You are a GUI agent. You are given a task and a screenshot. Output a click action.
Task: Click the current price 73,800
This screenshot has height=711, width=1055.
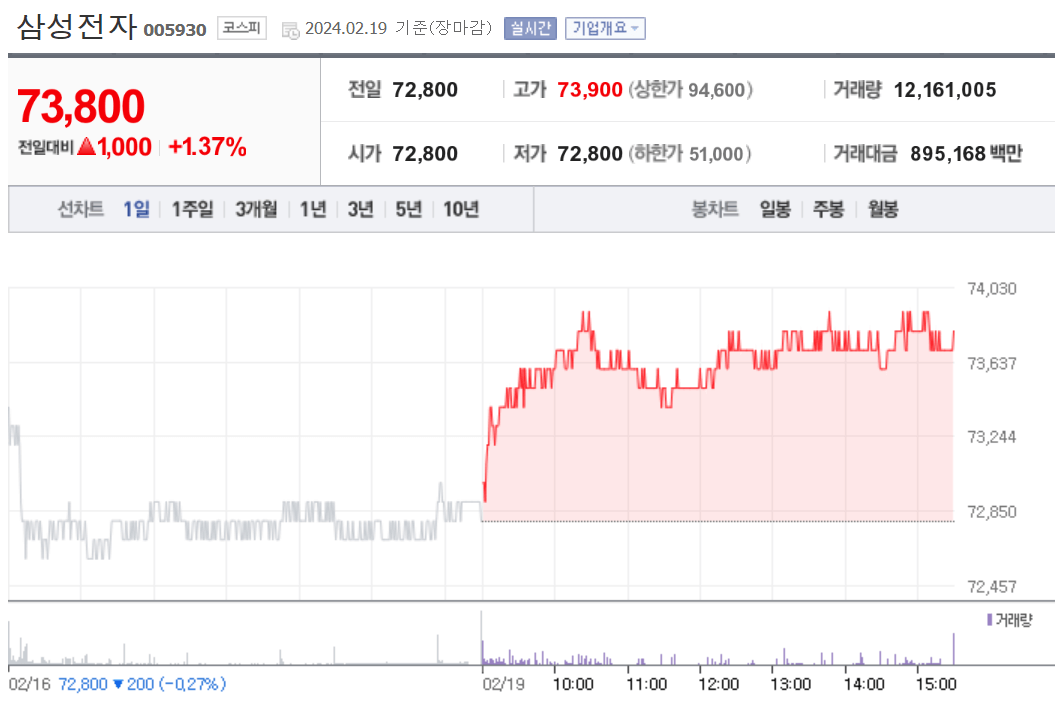click(x=81, y=106)
